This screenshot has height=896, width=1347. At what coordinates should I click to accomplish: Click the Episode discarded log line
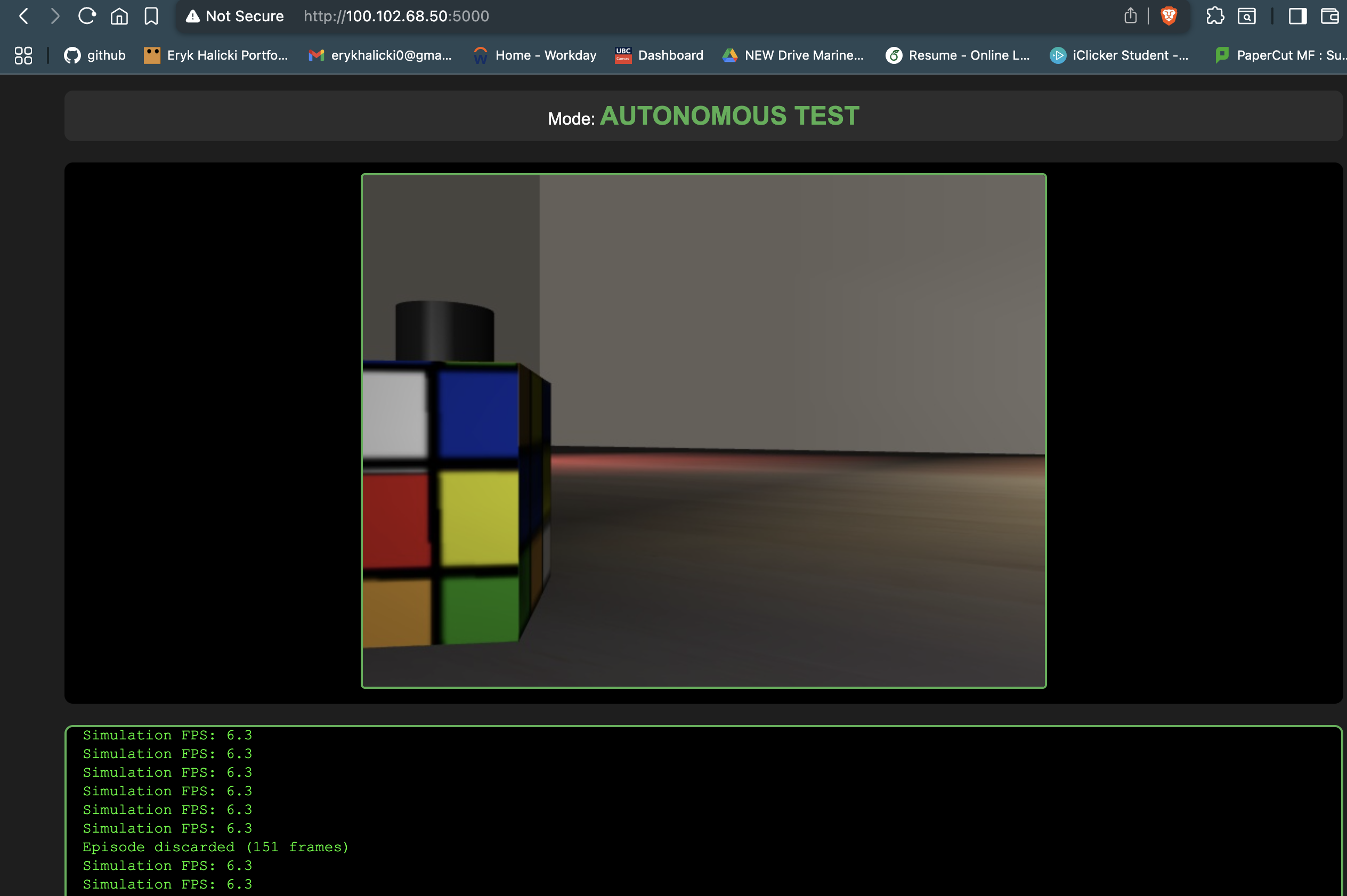(x=215, y=847)
